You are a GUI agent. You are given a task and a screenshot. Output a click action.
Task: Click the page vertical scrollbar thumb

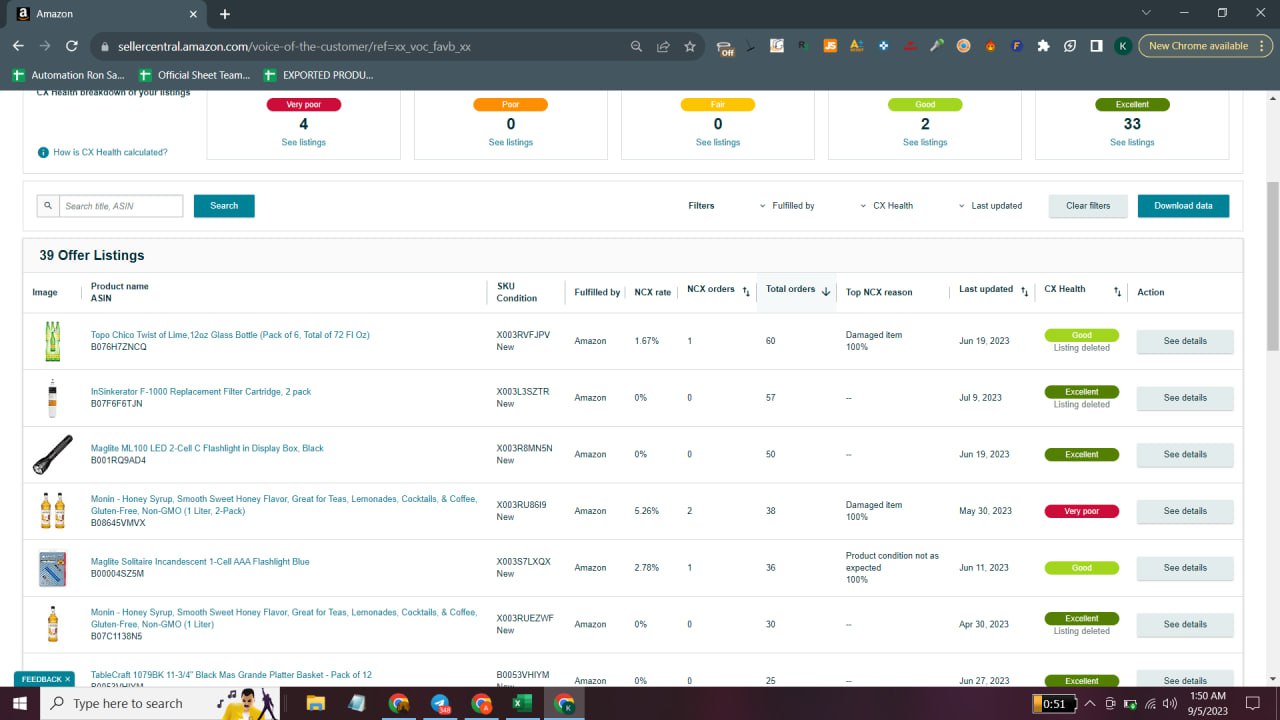click(x=1273, y=265)
